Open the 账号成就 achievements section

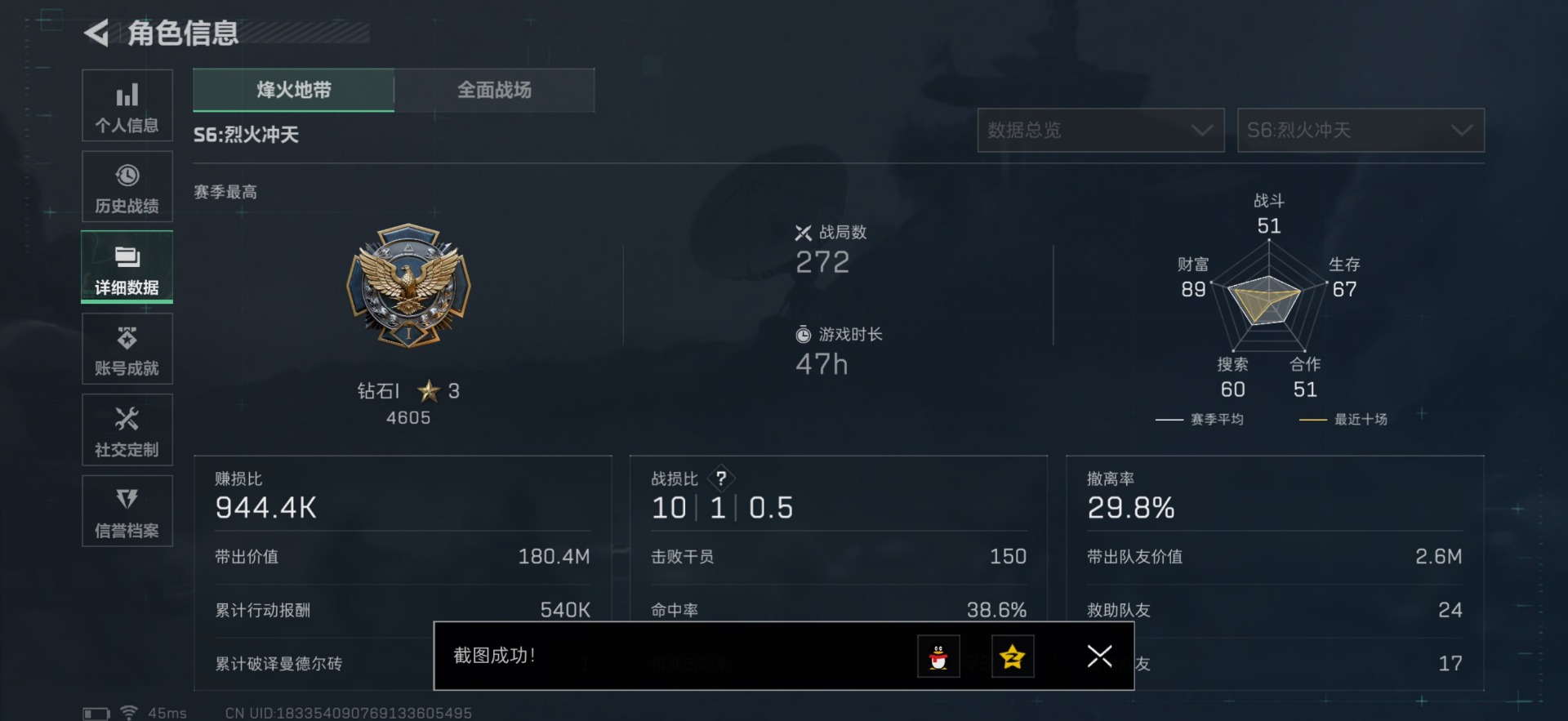[x=127, y=349]
